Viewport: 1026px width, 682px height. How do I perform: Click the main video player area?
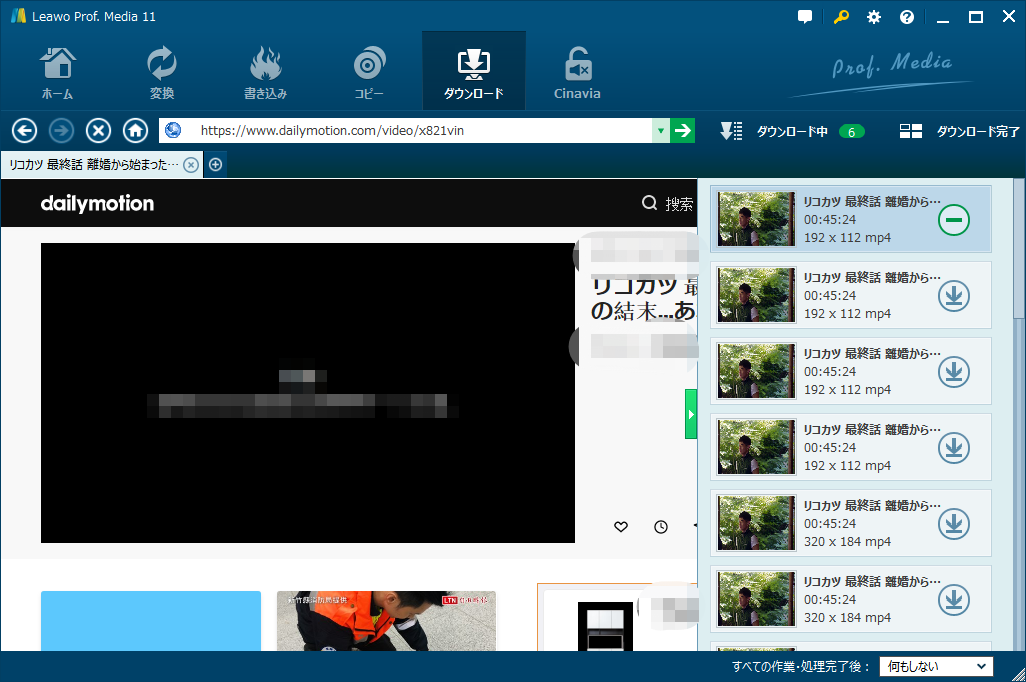[308, 393]
